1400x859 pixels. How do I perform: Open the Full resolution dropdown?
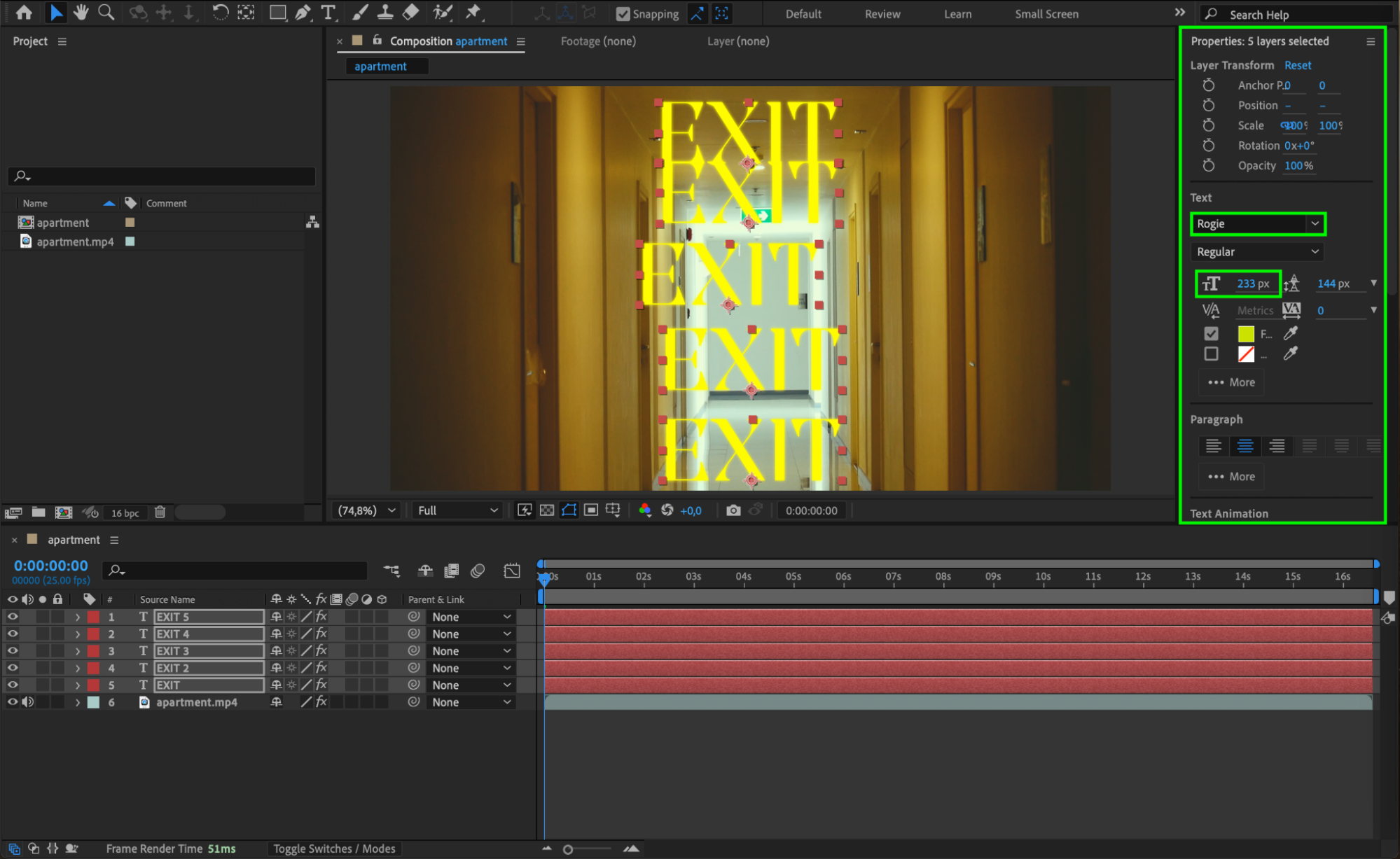point(457,510)
